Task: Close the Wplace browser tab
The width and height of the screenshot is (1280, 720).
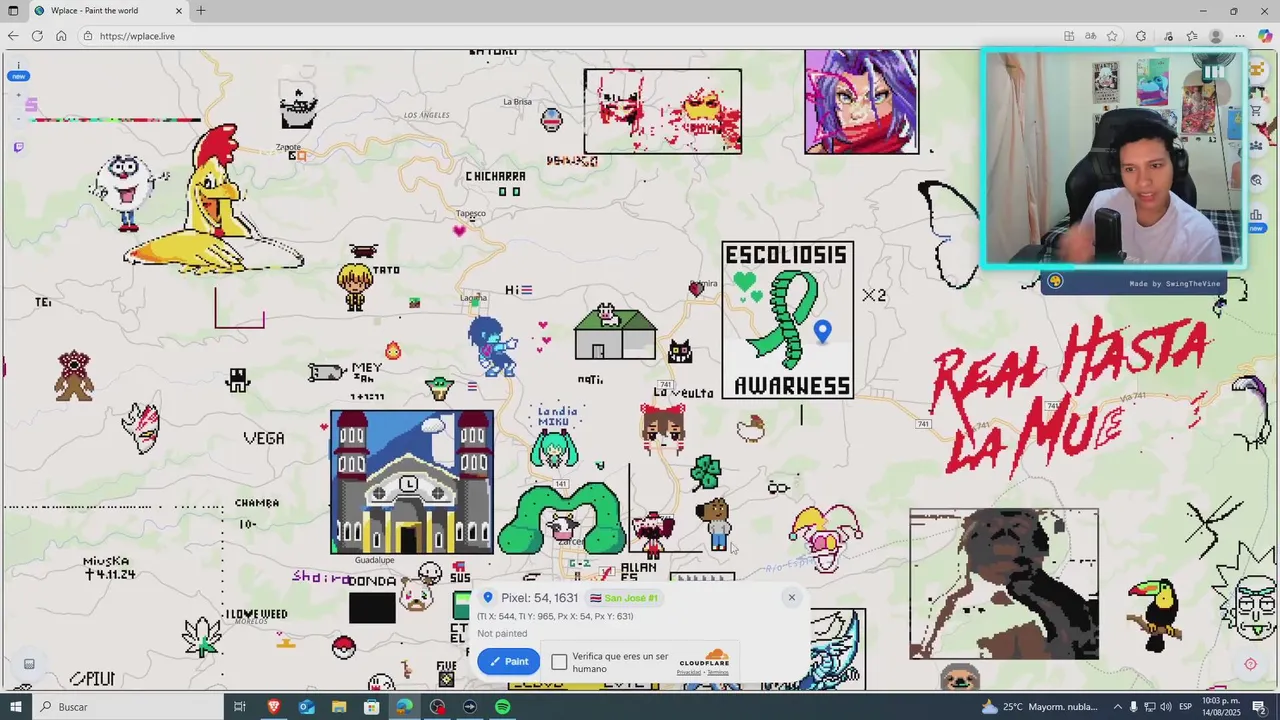Action: tap(179, 11)
